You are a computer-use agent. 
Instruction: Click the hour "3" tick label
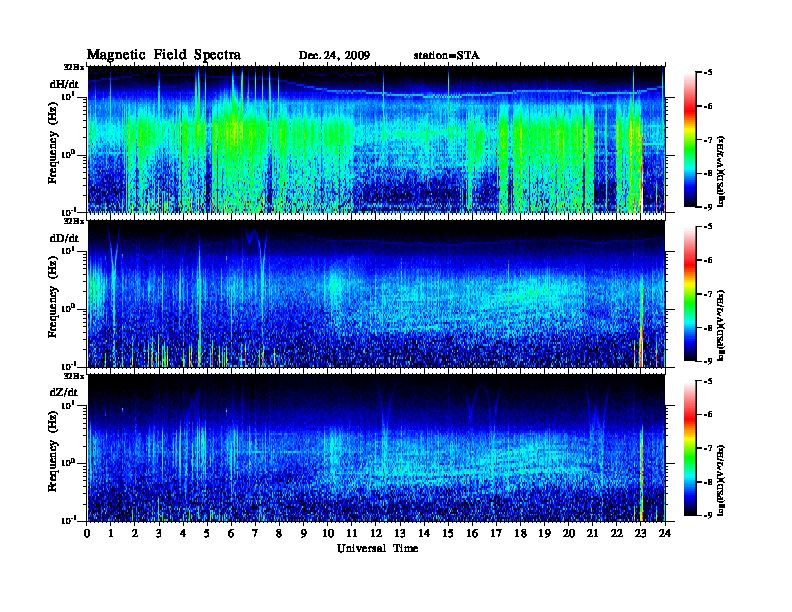[x=160, y=534]
